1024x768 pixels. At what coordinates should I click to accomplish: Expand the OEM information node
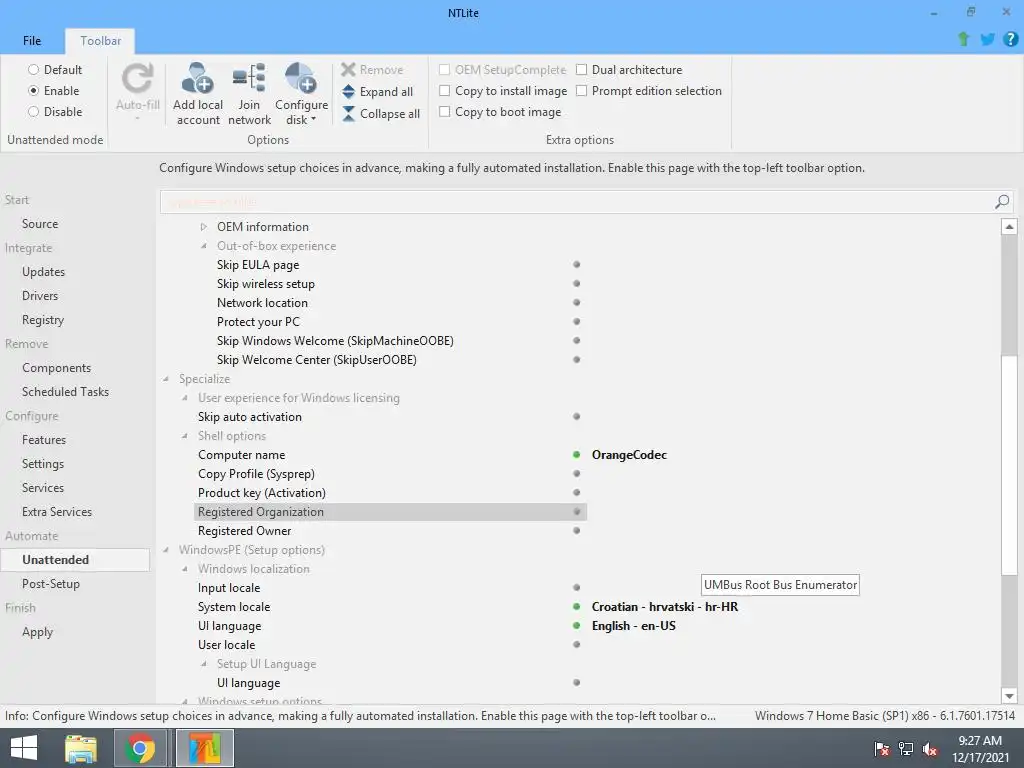pos(204,227)
